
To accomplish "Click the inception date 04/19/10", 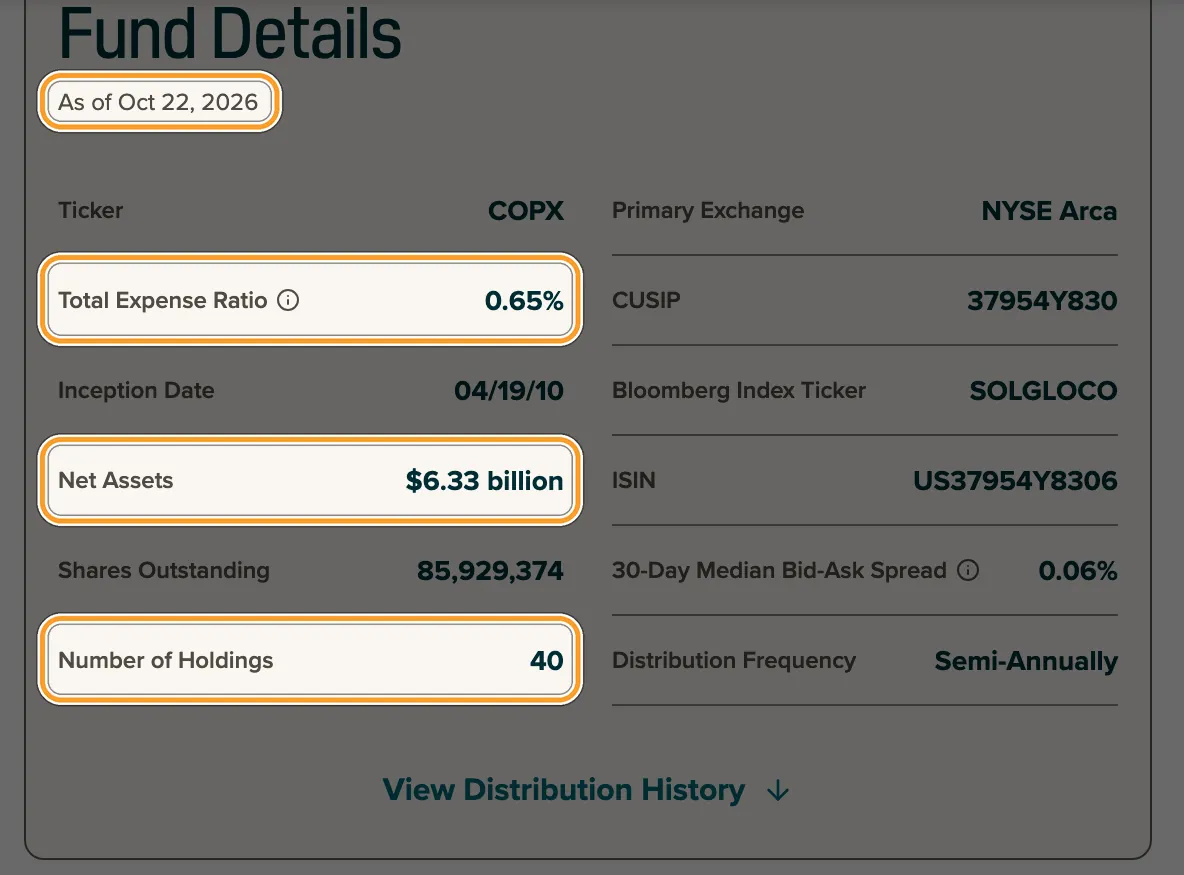I will pos(509,390).
